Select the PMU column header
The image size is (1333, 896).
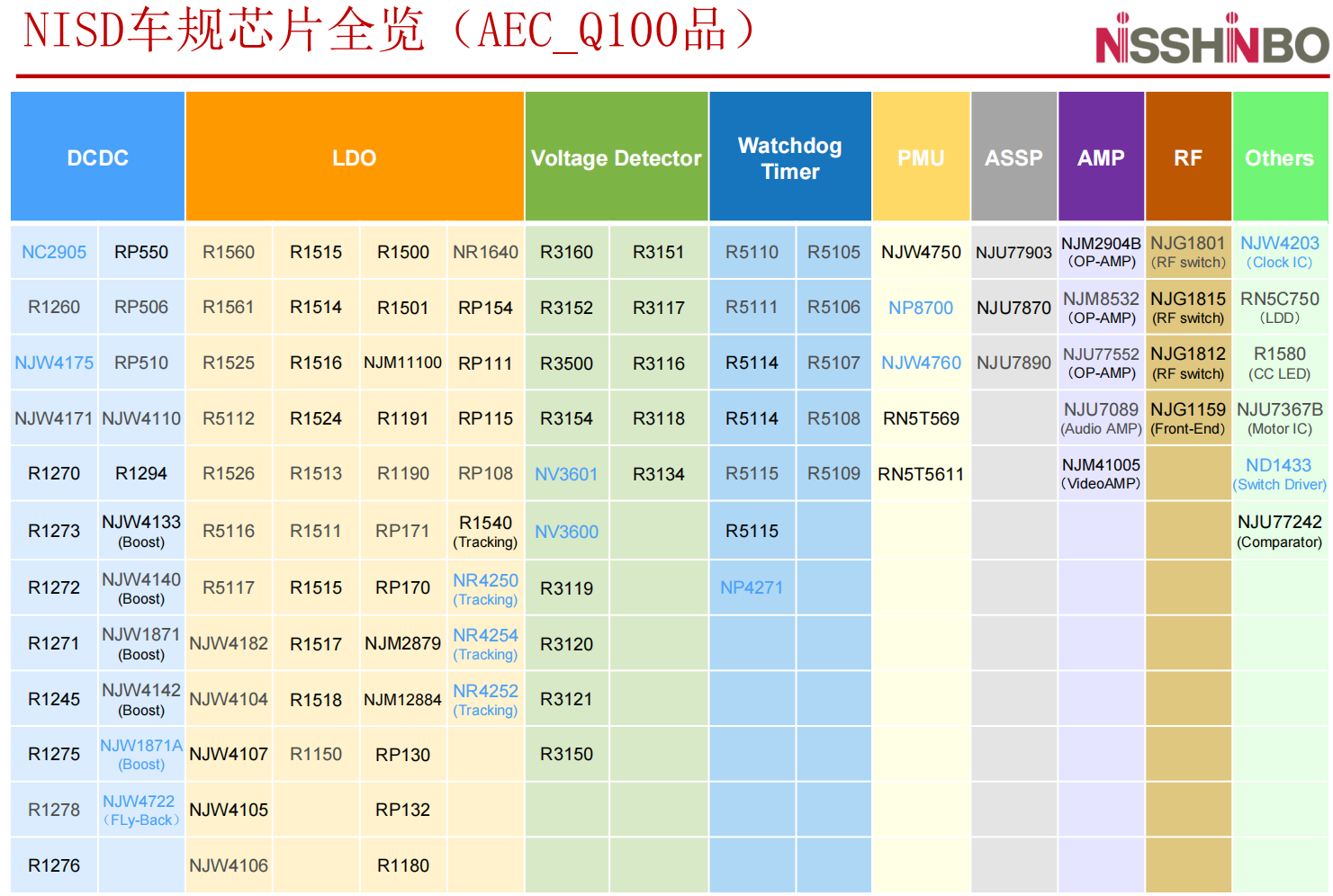(x=921, y=157)
